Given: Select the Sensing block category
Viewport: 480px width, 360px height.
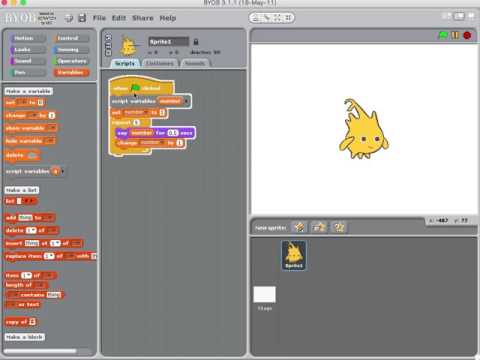Looking at the screenshot, I should tap(71, 50).
